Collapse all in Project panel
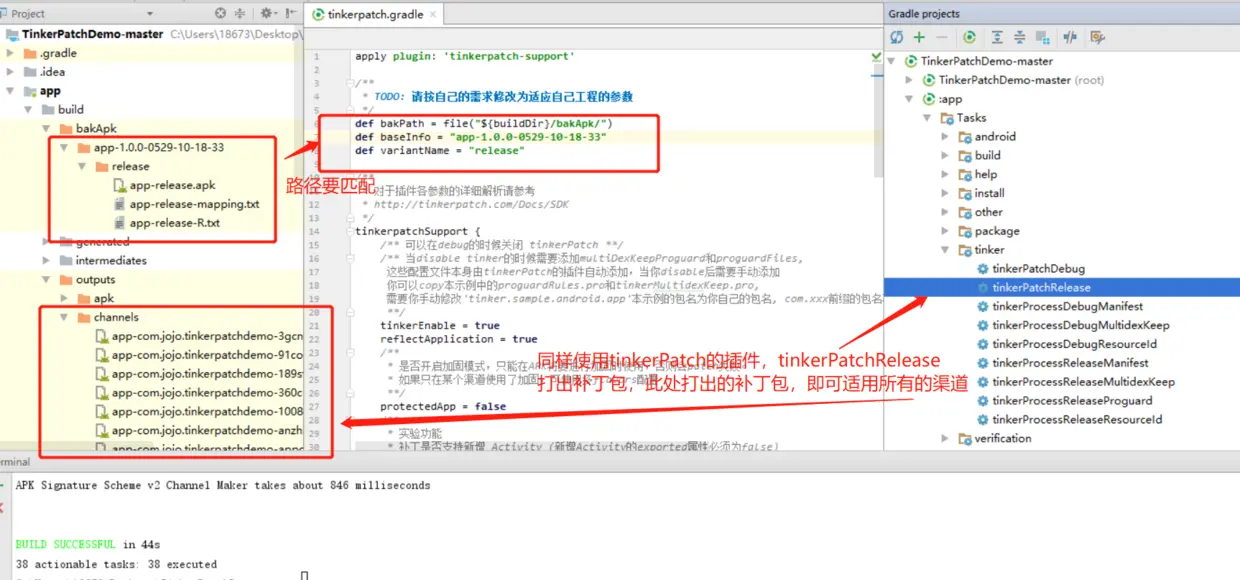1240x580 pixels. (240, 14)
